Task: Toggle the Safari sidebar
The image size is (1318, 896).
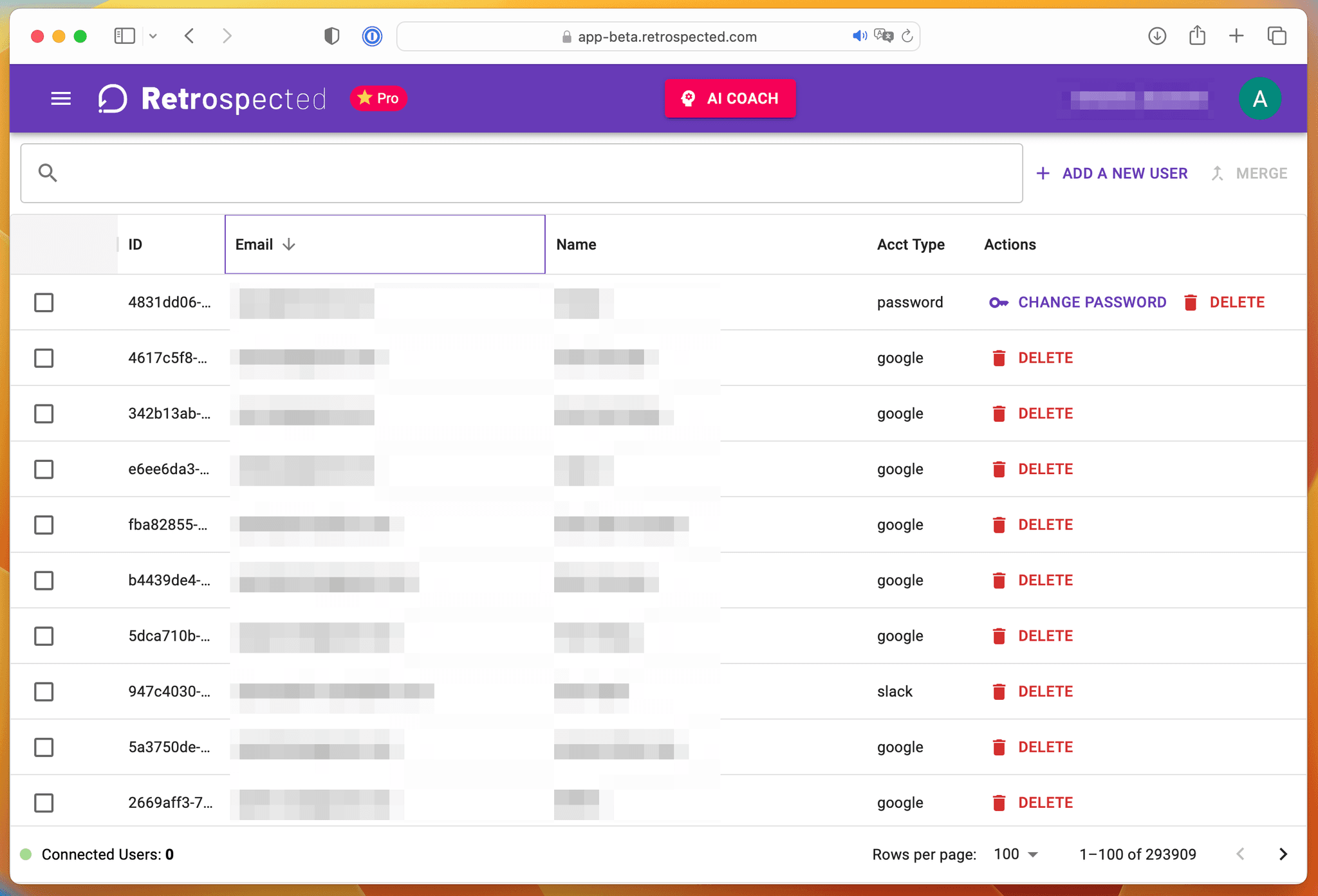Action: 124,36
